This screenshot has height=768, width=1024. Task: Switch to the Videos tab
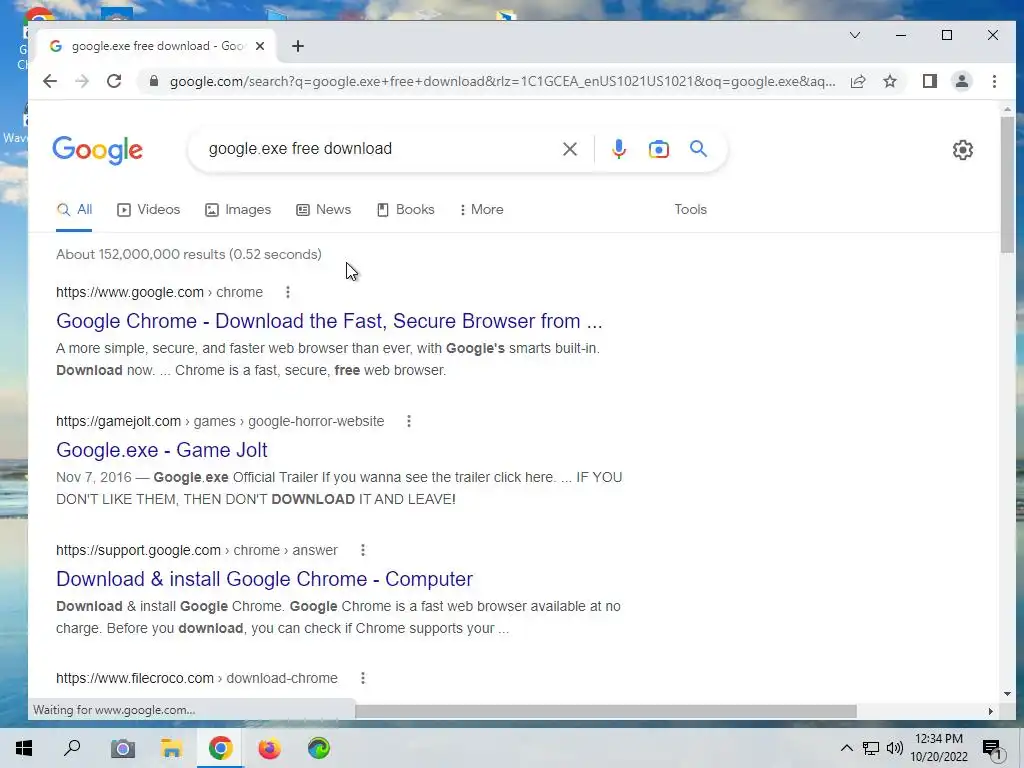tap(149, 210)
